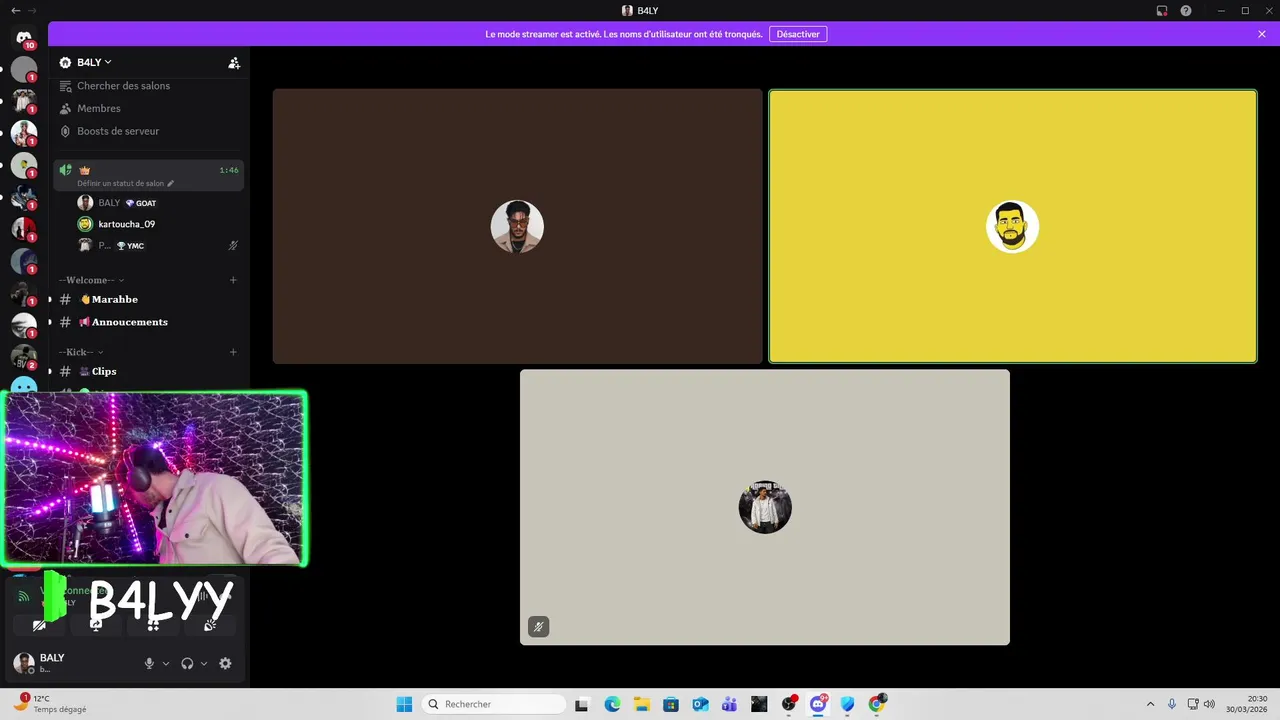Open the inbox icon in title bar
Image resolution: width=1280 pixels, height=720 pixels.
1162,10
